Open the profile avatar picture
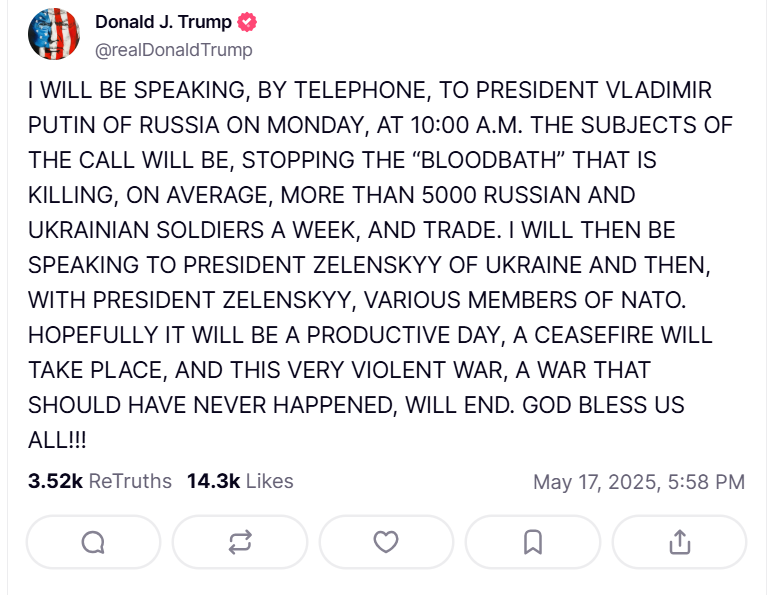This screenshot has width=775, height=595. tap(54, 34)
